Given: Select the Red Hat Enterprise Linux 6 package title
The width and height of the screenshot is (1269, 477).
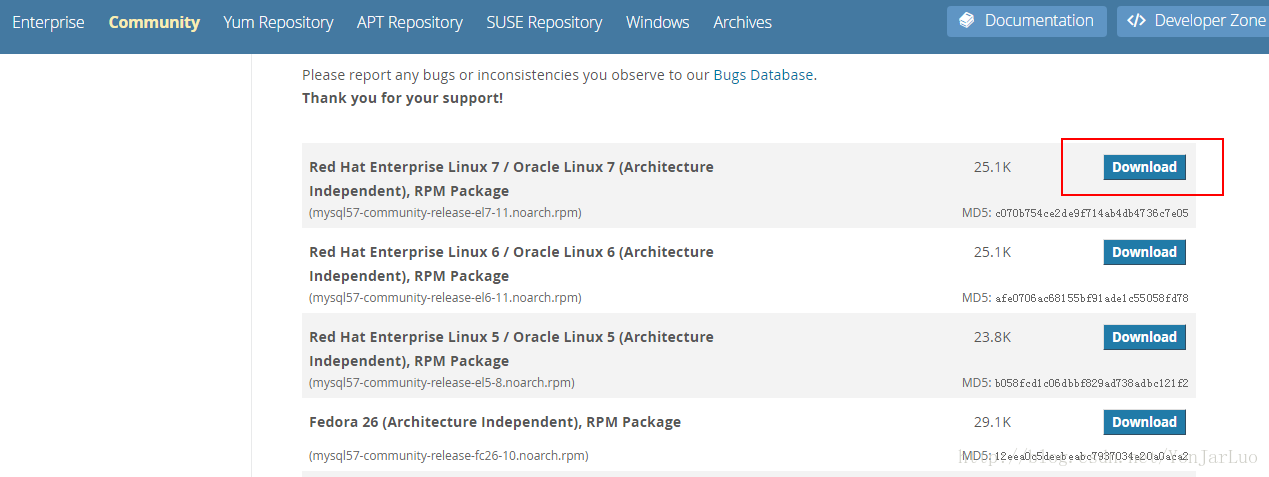Looking at the screenshot, I should 511,264.
